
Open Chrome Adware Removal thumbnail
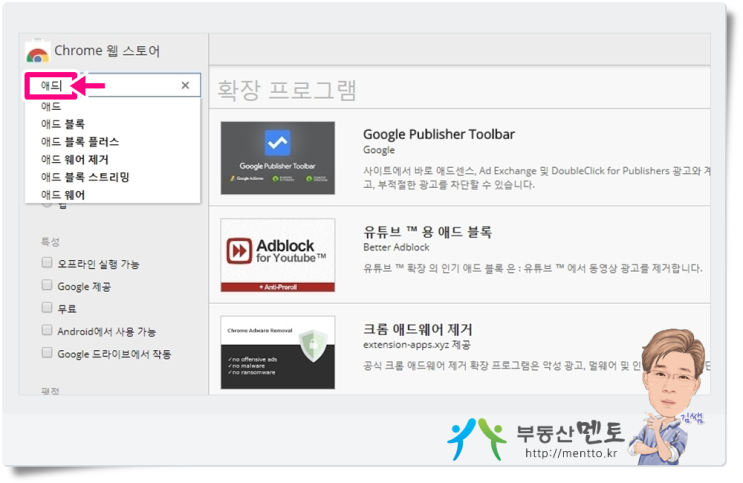pos(278,352)
